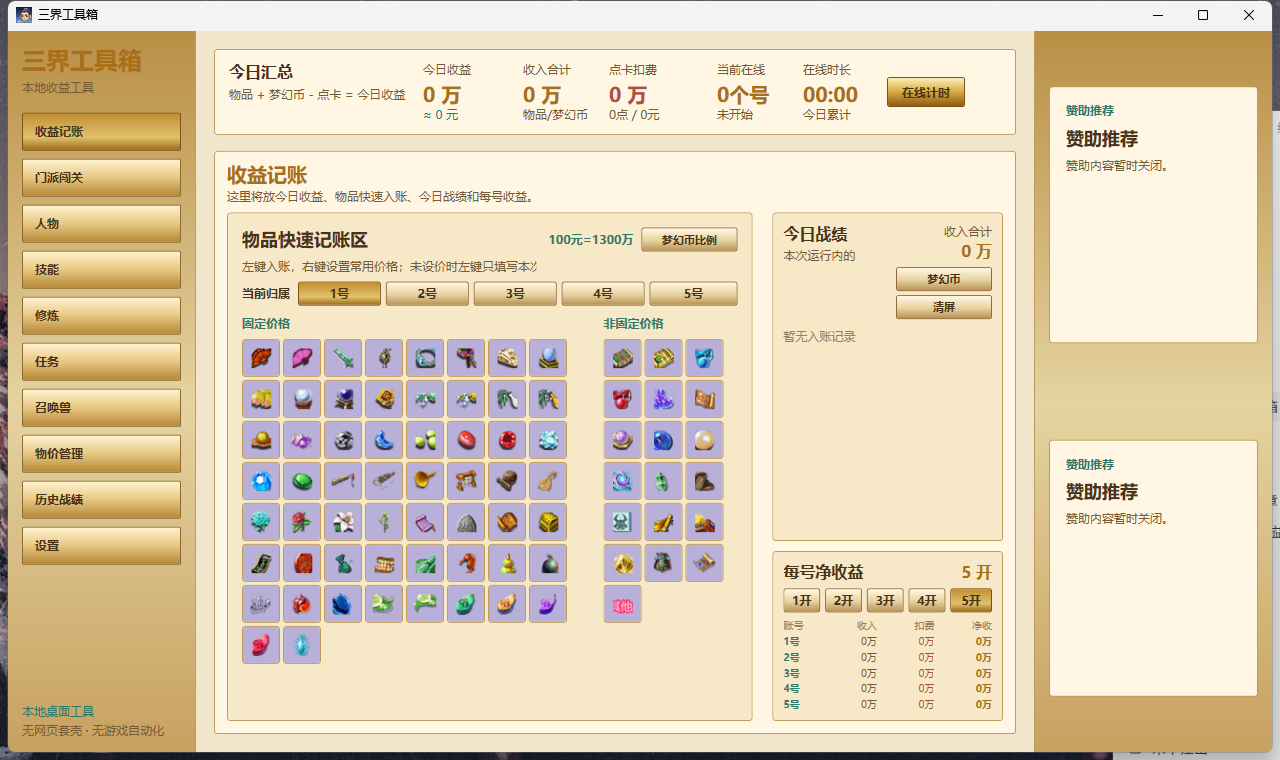Pick the green jade sword item

(343, 358)
